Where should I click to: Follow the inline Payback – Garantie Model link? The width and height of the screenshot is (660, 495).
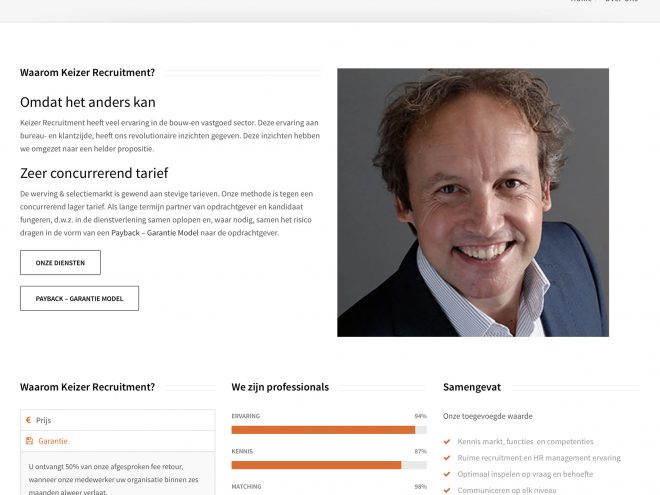155,233
